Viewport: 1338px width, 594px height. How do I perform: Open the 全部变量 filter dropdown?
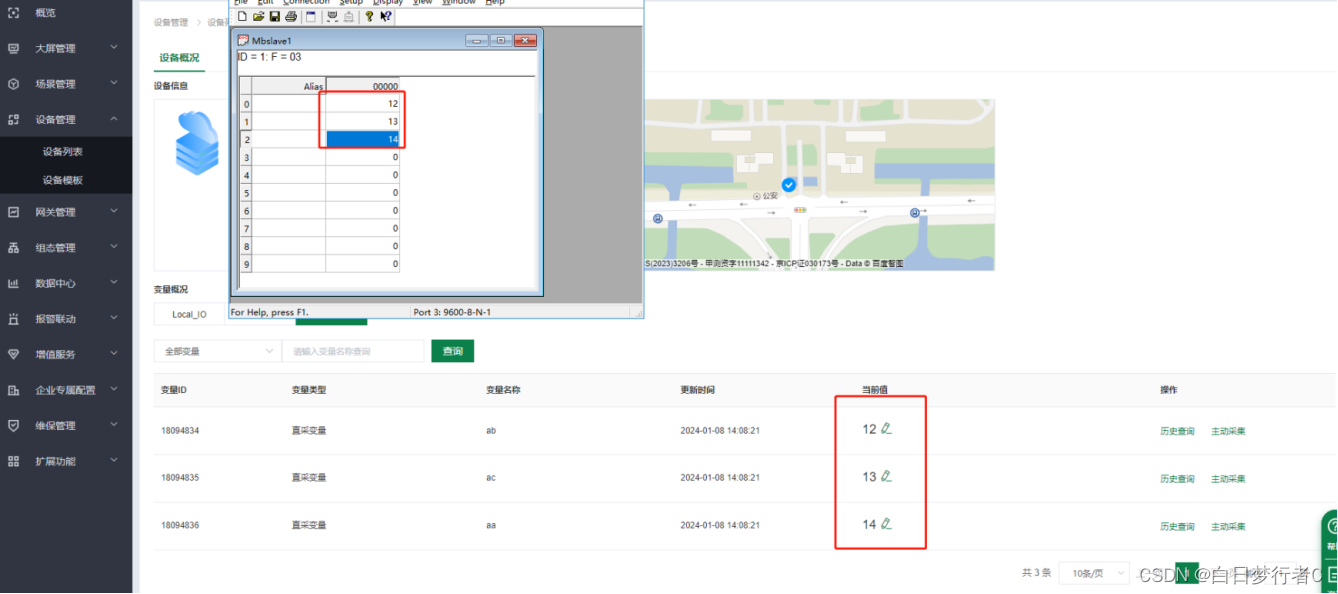pyautogui.click(x=217, y=351)
